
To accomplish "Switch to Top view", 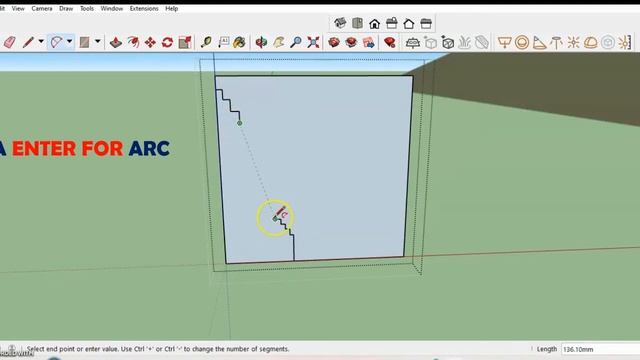I will [358, 23].
